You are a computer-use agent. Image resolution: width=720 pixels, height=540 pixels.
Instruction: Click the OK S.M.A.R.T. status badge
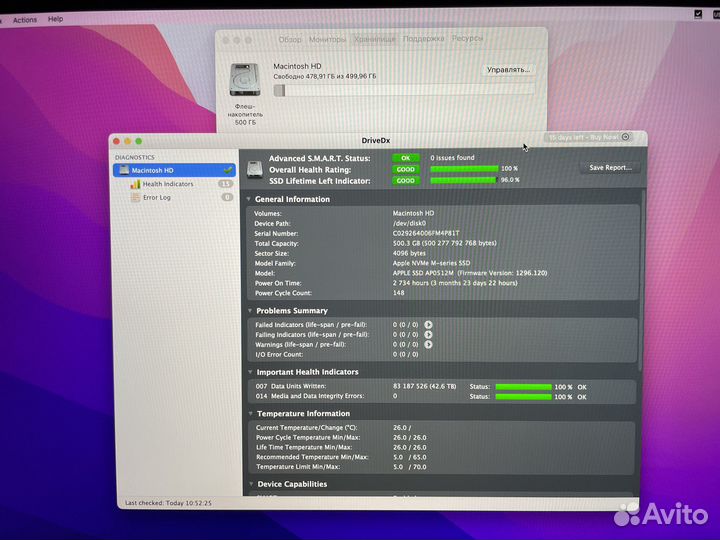(x=405, y=158)
